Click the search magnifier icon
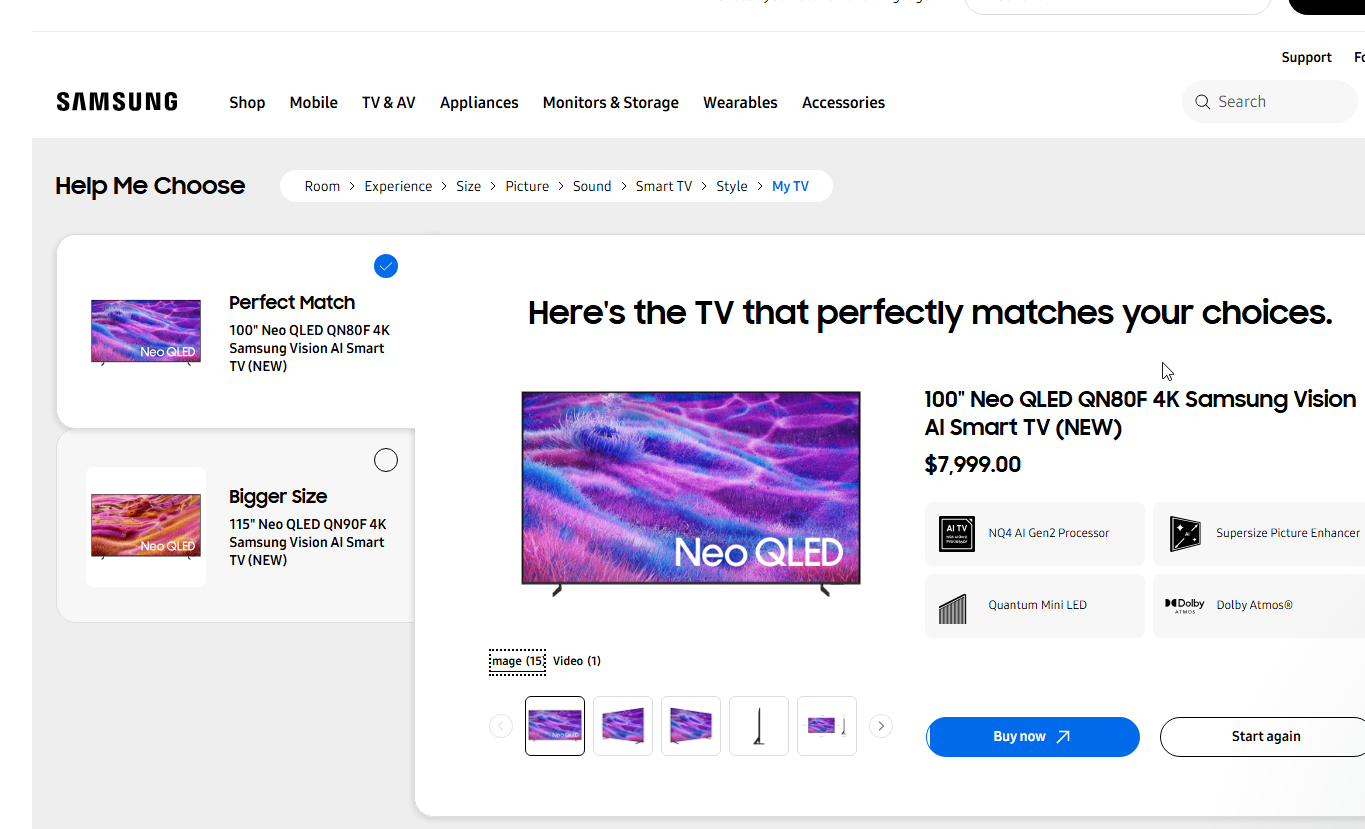This screenshot has height=829, width=1365. pyautogui.click(x=1202, y=102)
